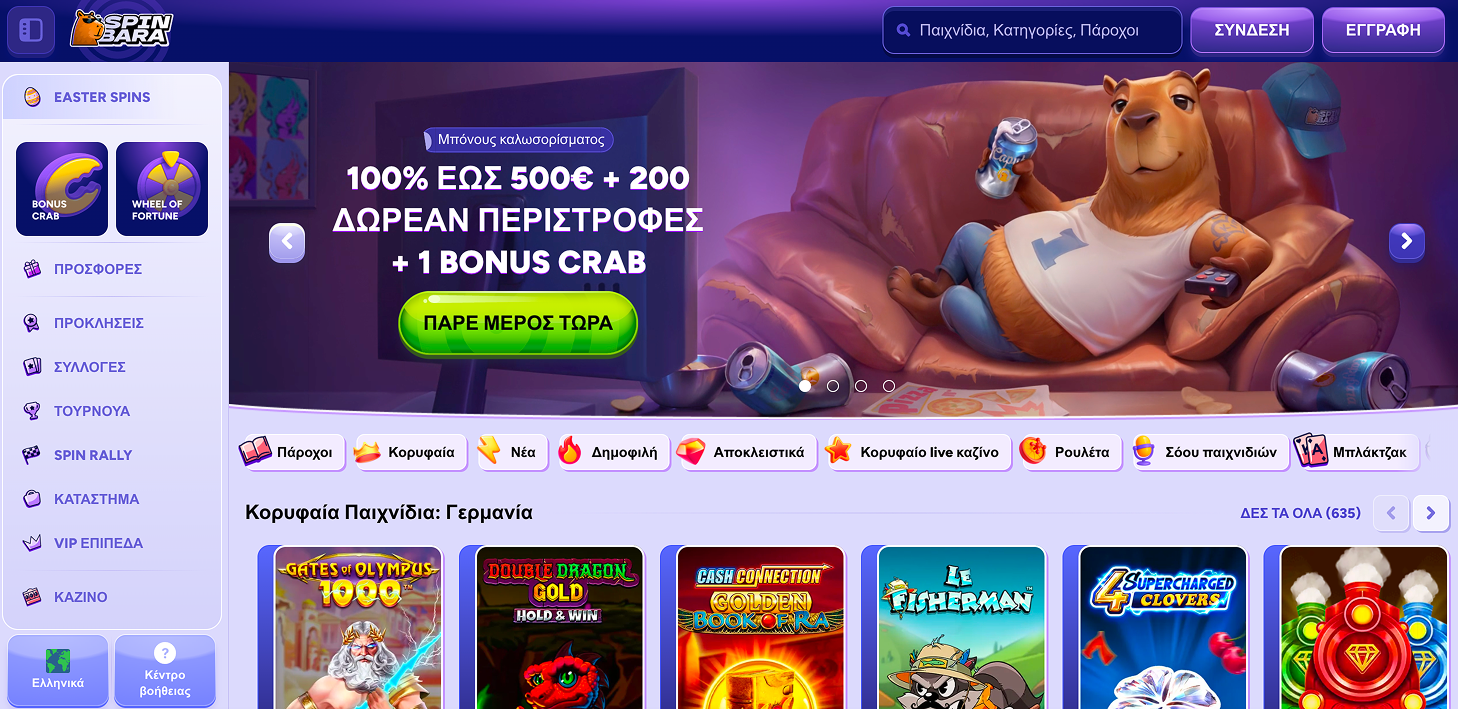Switch to the Δημοφιλή category tab
This screenshot has height=709, width=1458.
[x=613, y=452]
